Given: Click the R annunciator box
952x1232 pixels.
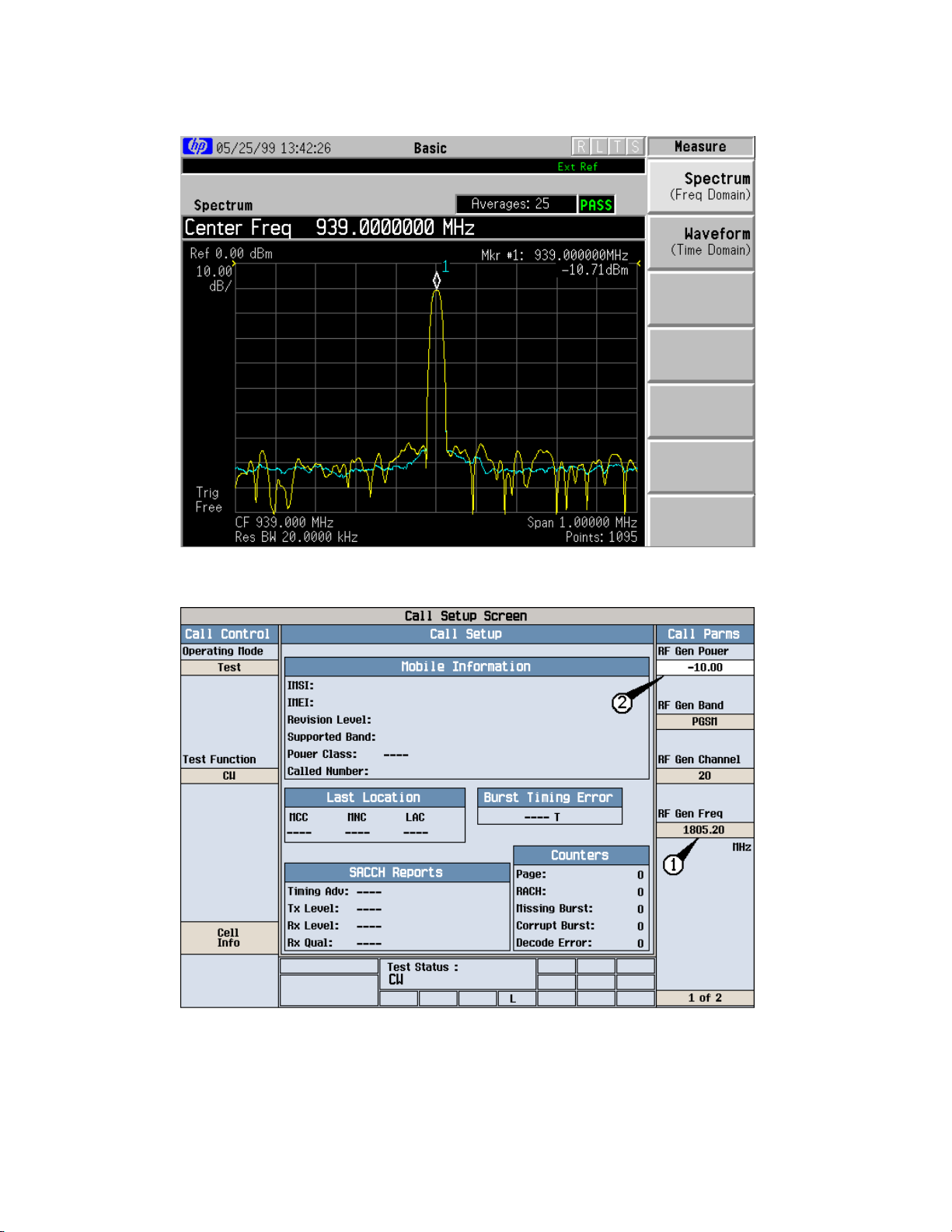Looking at the screenshot, I should click(x=581, y=146).
